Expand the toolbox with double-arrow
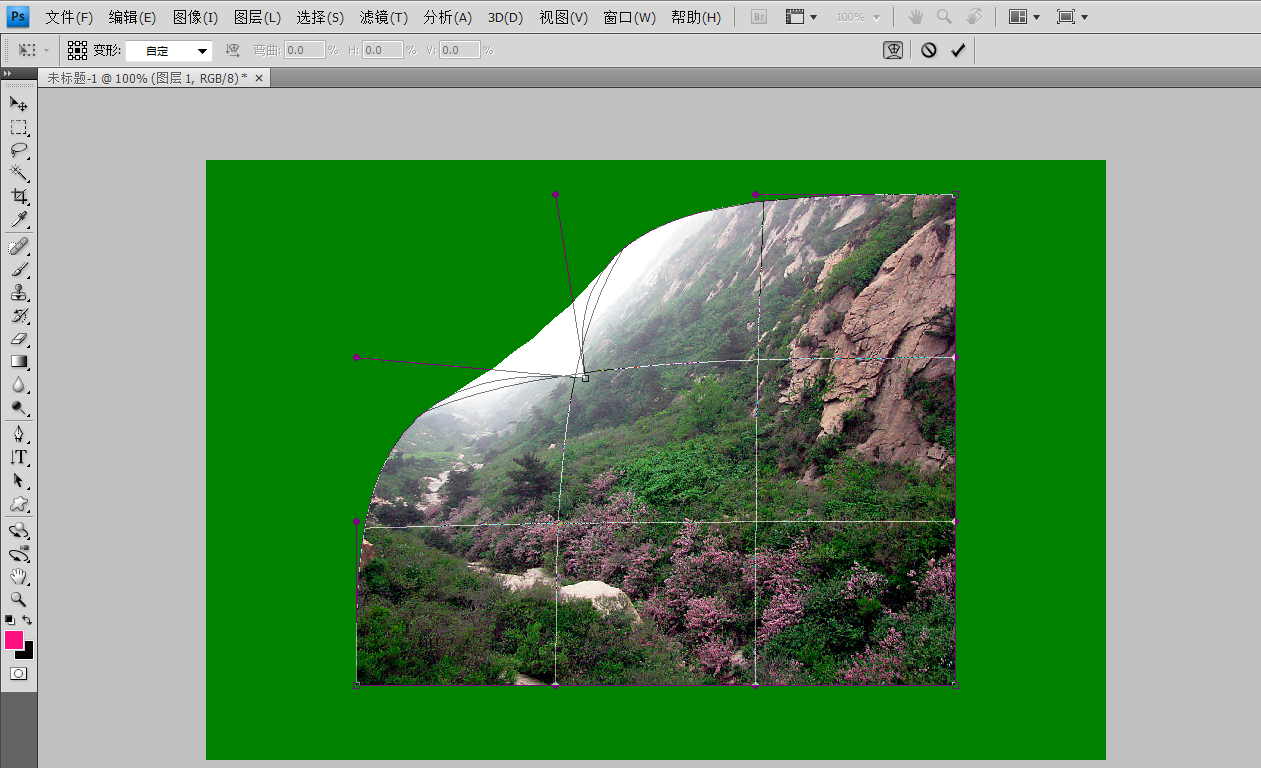The width and height of the screenshot is (1261, 768). tap(7, 74)
